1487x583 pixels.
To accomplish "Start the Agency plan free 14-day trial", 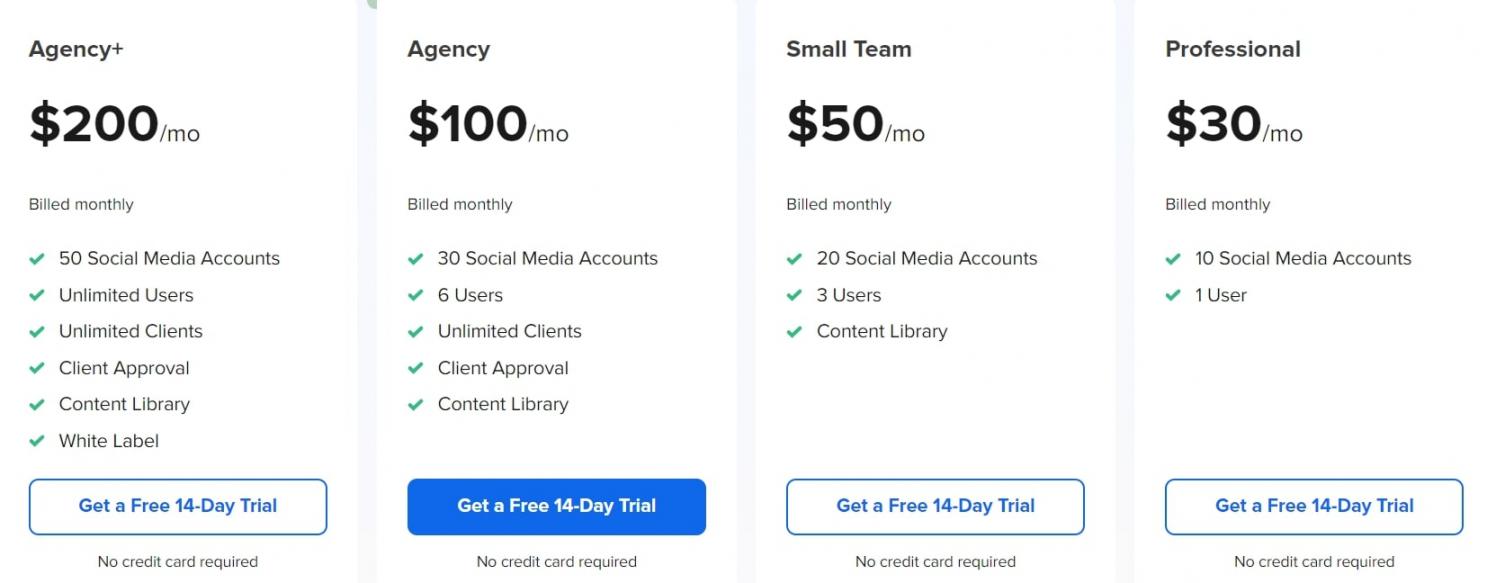I will point(556,506).
